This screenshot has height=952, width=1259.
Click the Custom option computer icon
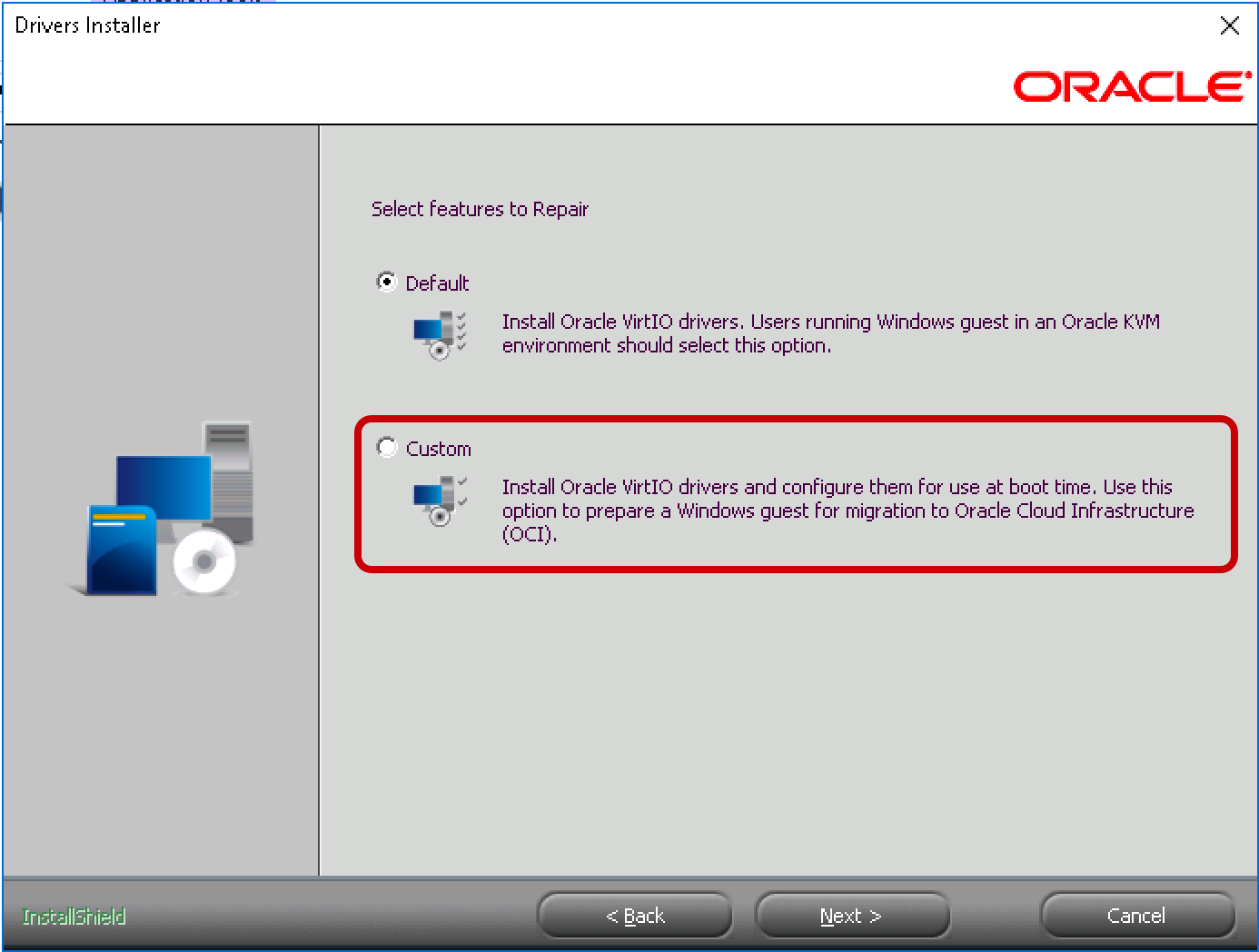click(x=441, y=501)
